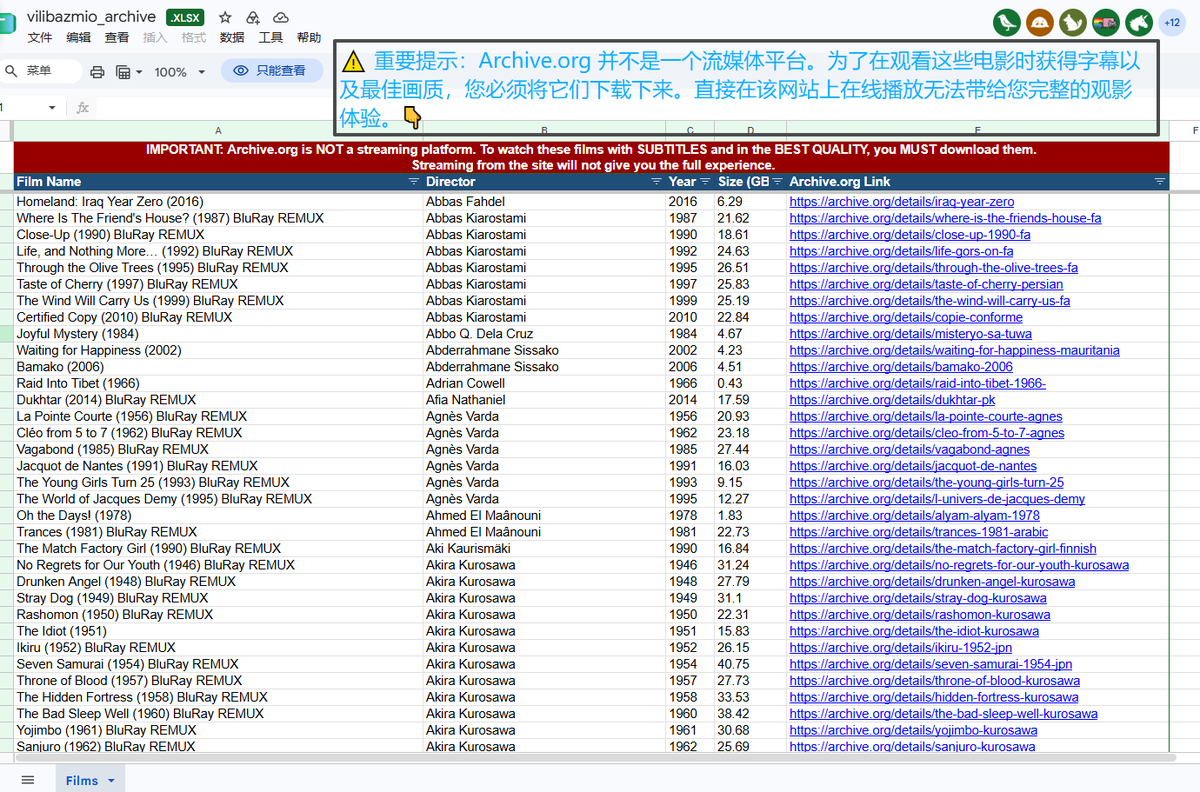Open the close-up-1990-fa archive link
The image size is (1200, 792).
tap(910, 235)
